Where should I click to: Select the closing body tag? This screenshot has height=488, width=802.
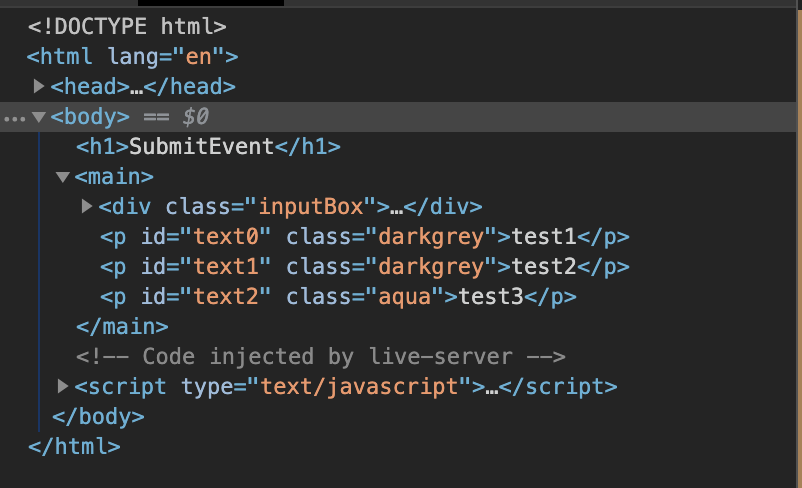[x=98, y=416]
